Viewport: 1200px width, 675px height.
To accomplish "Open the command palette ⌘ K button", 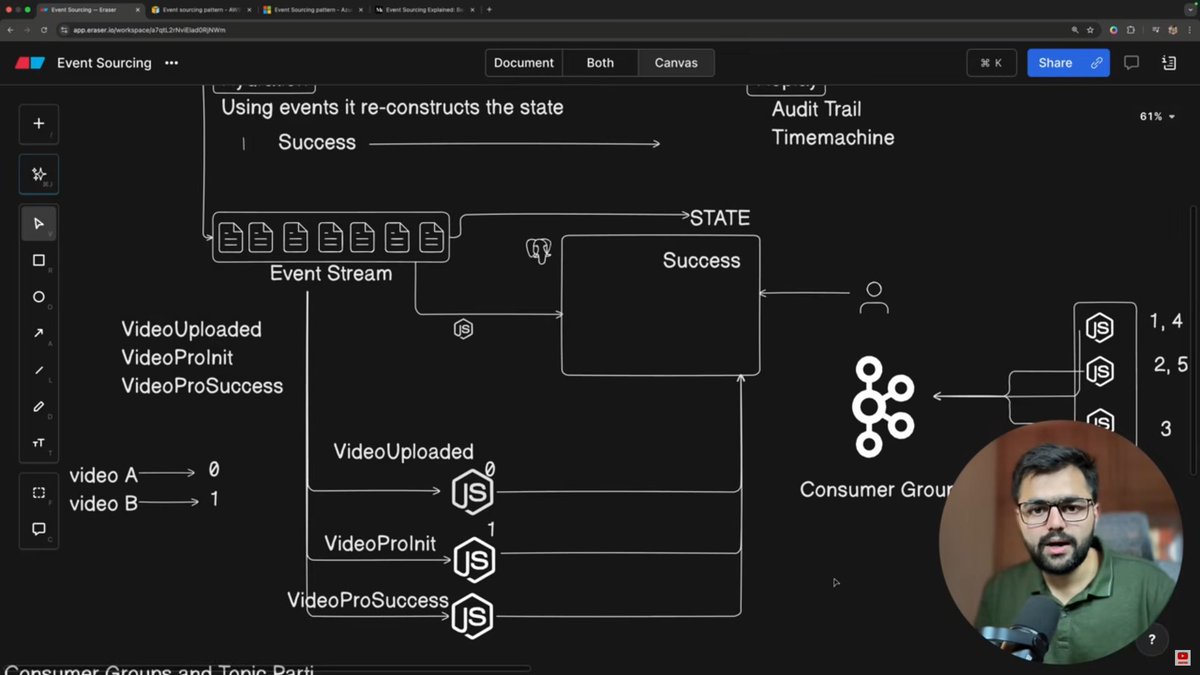I will coord(991,63).
